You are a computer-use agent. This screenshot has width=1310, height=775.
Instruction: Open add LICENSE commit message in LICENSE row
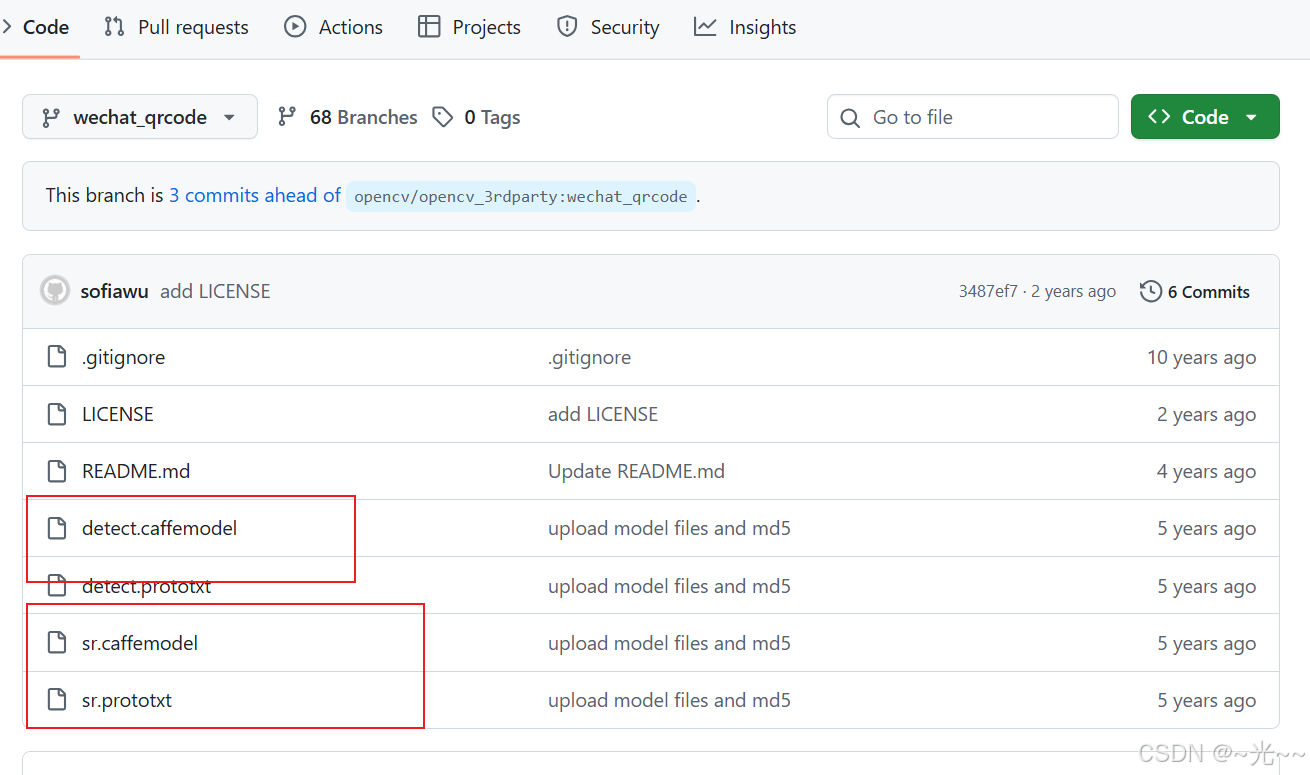click(603, 414)
